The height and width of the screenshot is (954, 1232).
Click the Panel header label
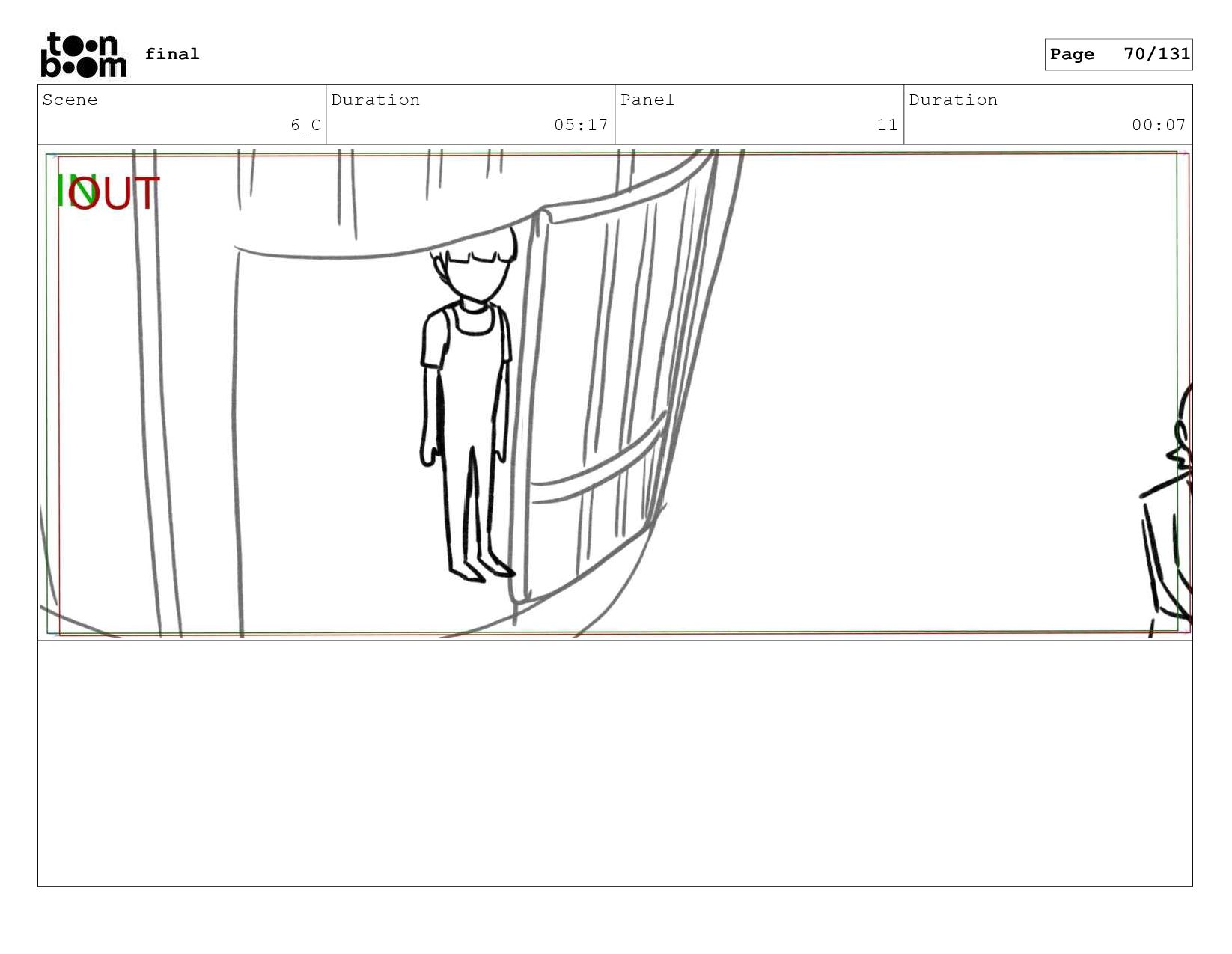tap(647, 100)
